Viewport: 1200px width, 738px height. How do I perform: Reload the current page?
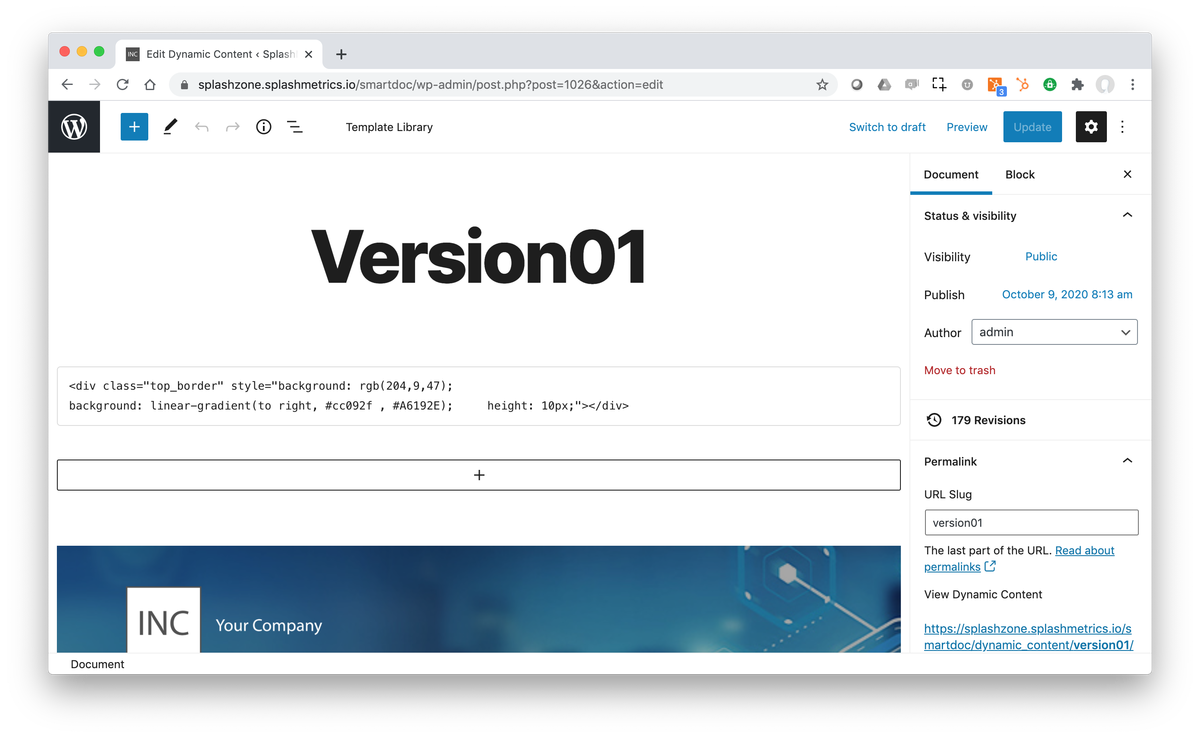tap(122, 85)
